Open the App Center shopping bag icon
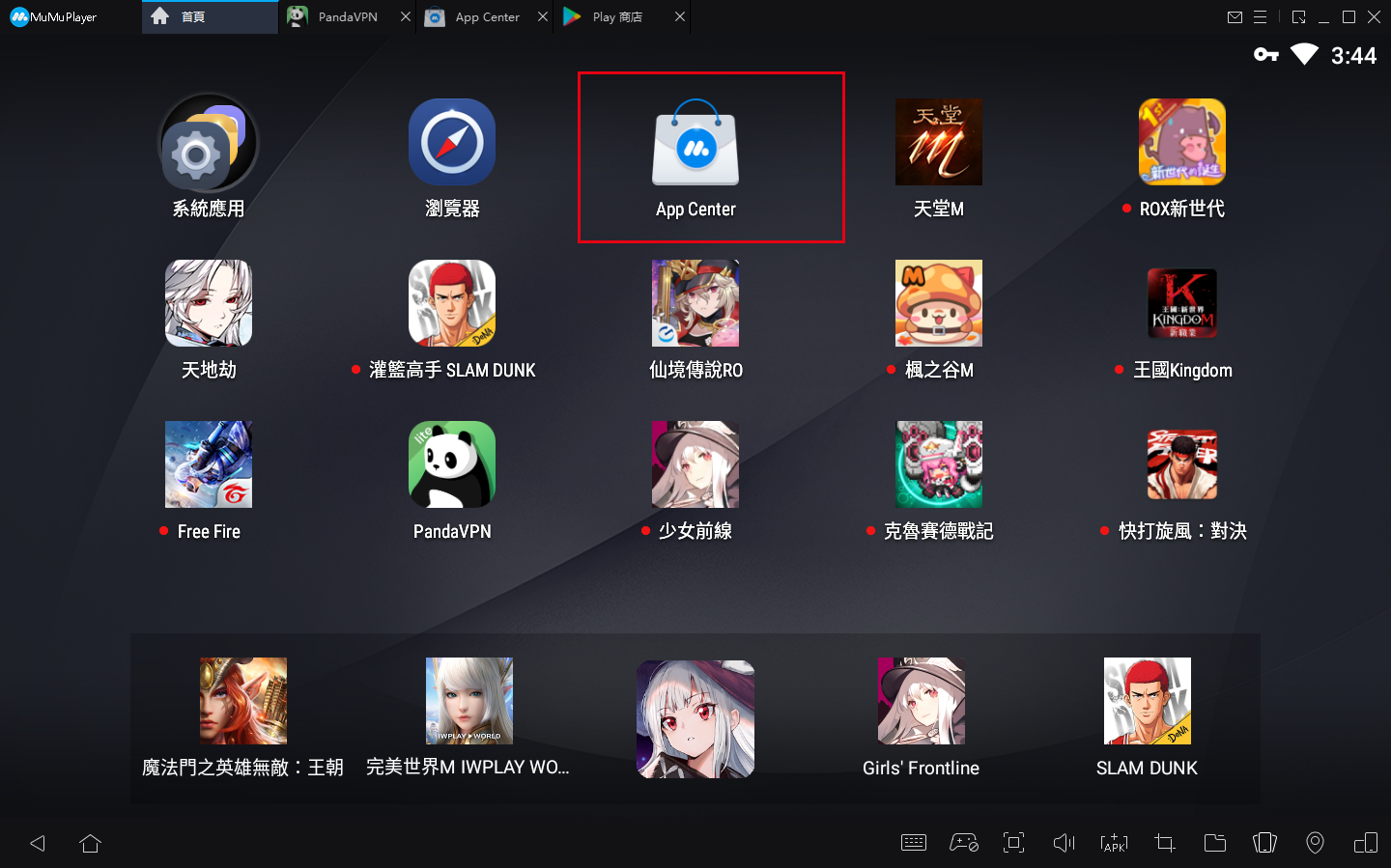 pos(695,142)
